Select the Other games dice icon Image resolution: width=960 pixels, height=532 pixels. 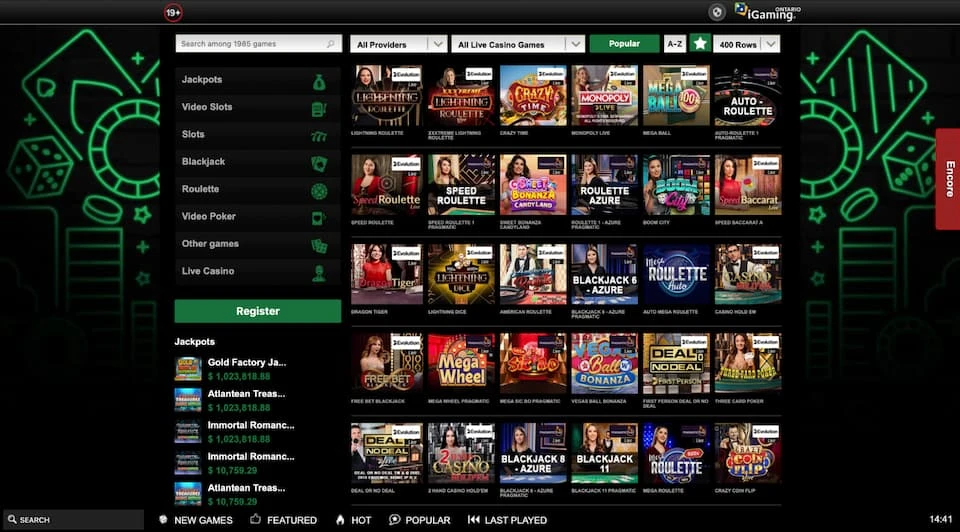pos(319,245)
